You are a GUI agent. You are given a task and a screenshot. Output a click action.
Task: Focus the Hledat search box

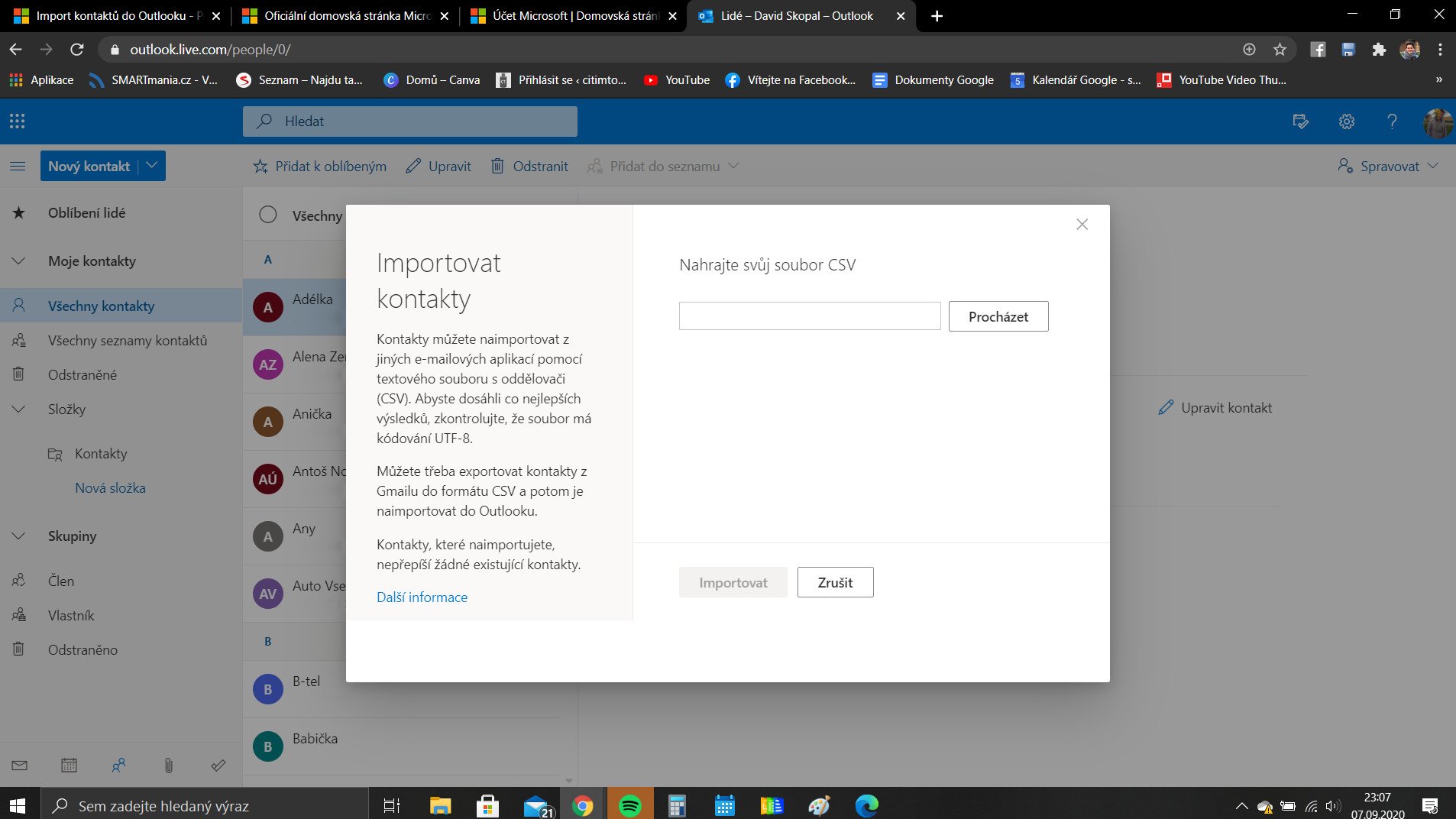tap(410, 121)
